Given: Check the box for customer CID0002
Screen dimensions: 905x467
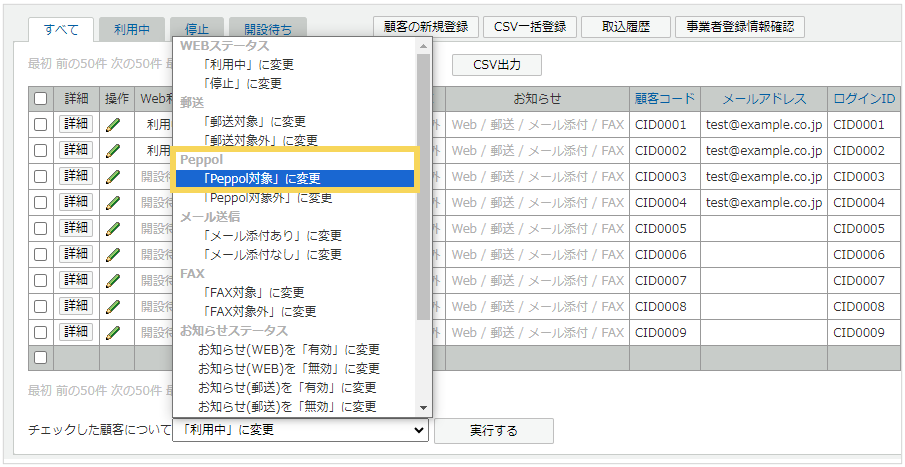Looking at the screenshot, I should [x=41, y=151].
